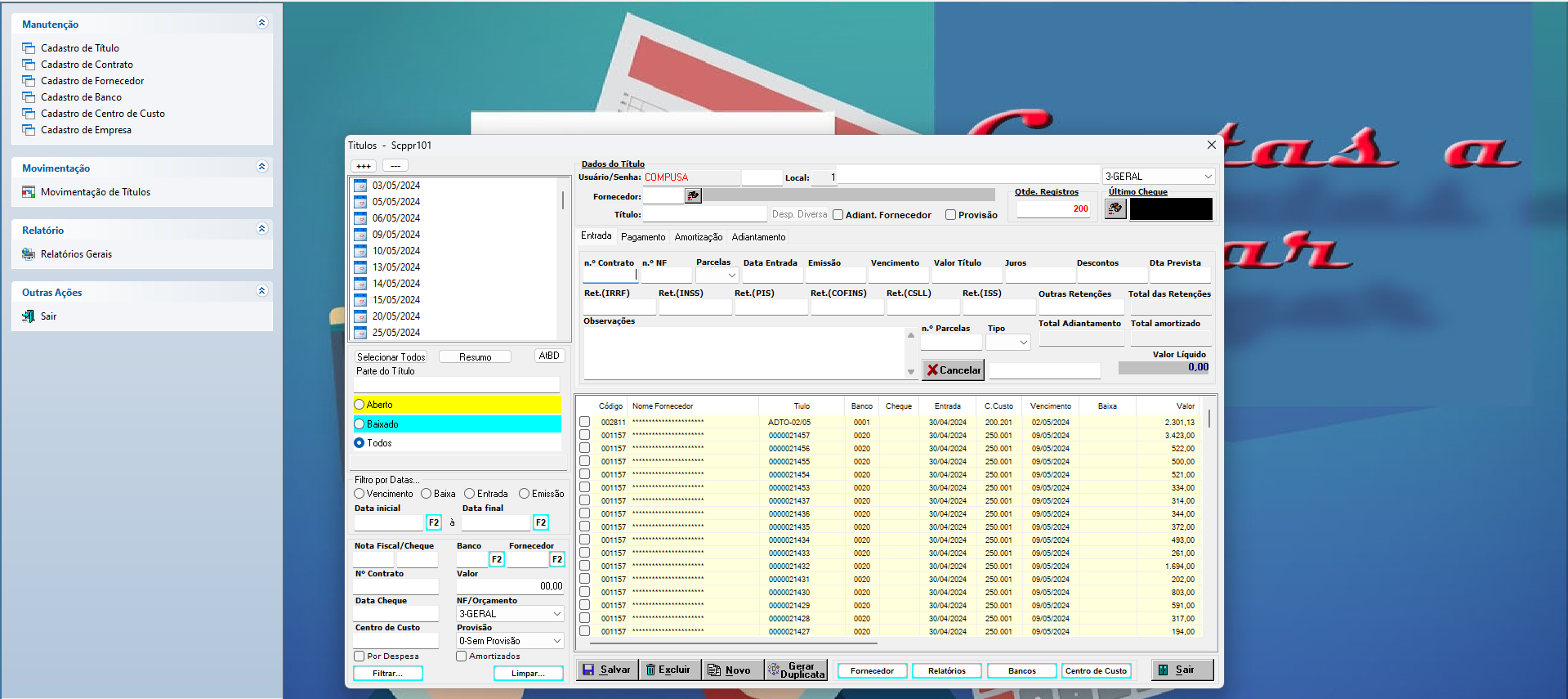Open the Provisão 0-Sem Provisão dropdown

511,641
